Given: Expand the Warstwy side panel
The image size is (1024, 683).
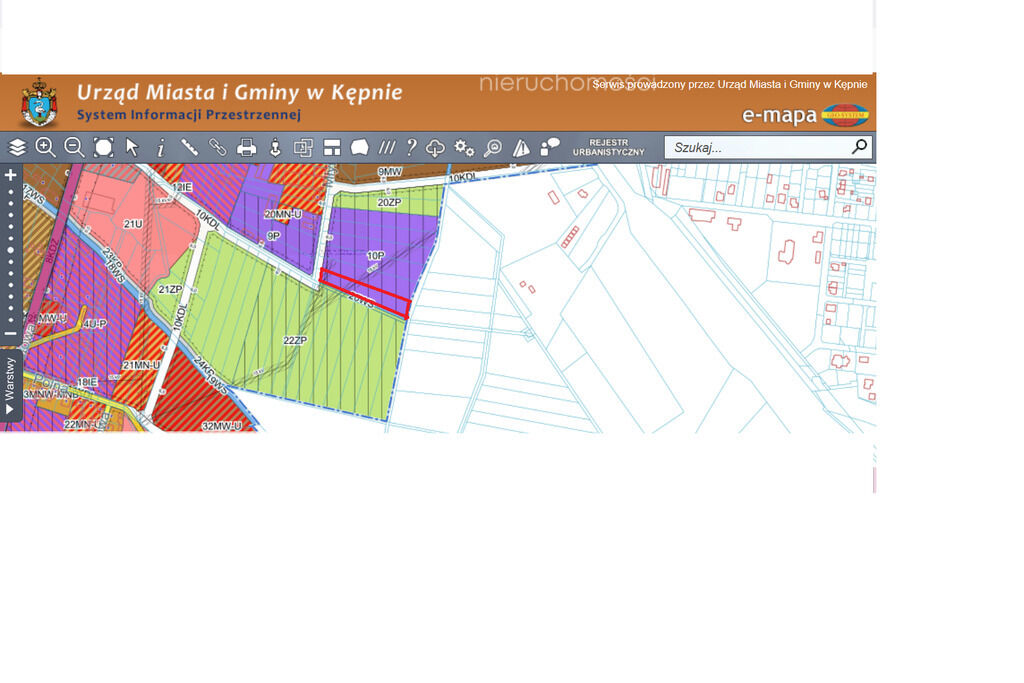Looking at the screenshot, I should coord(11,385).
